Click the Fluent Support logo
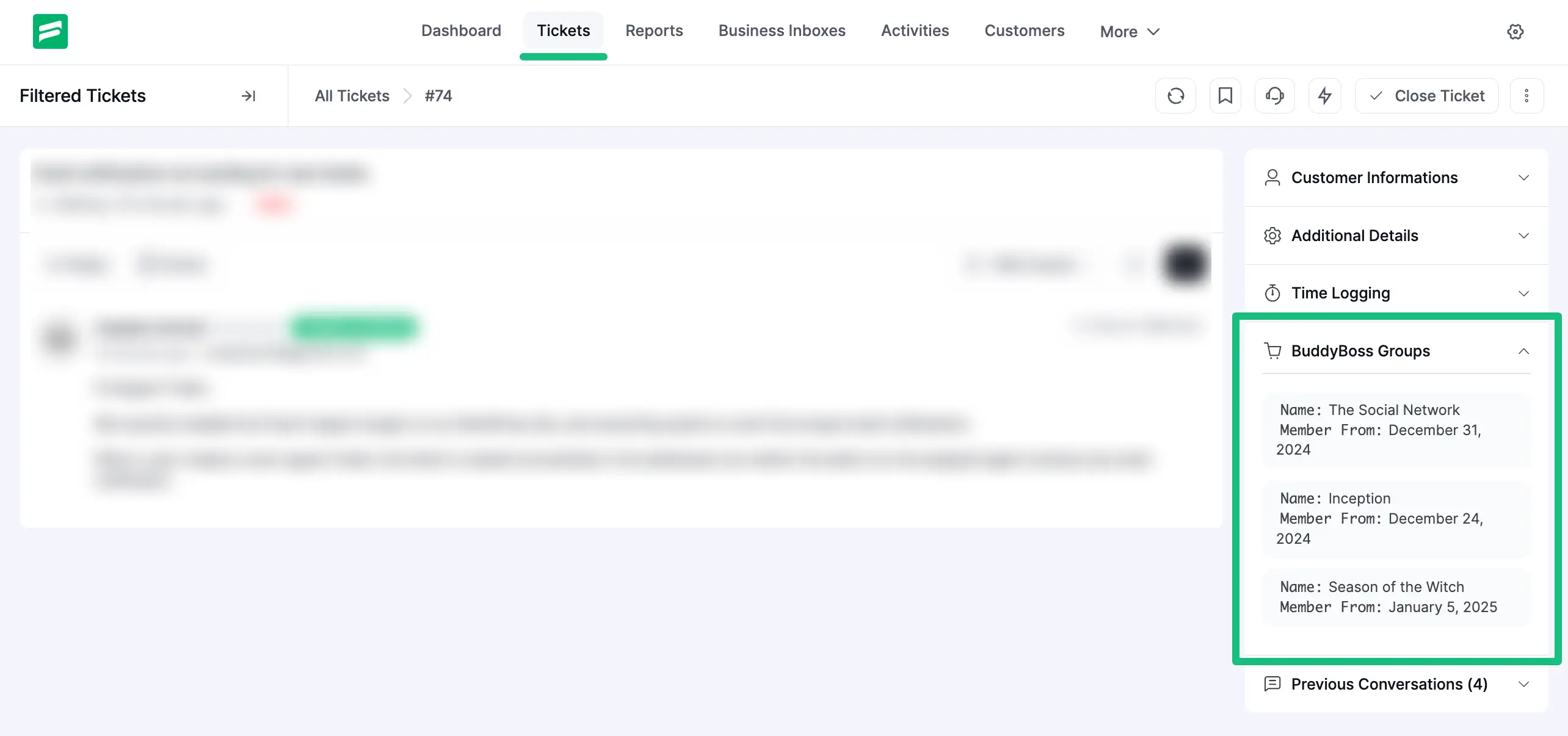Image resolution: width=1568 pixels, height=736 pixels. (x=51, y=31)
